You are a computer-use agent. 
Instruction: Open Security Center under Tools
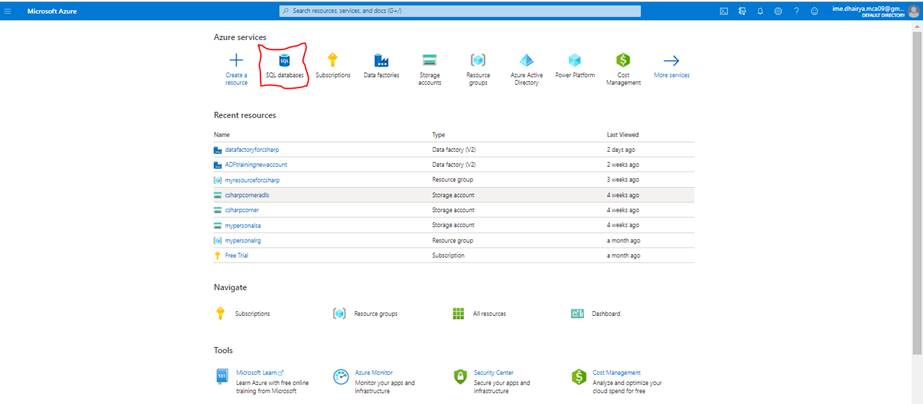pyautogui.click(x=493, y=373)
